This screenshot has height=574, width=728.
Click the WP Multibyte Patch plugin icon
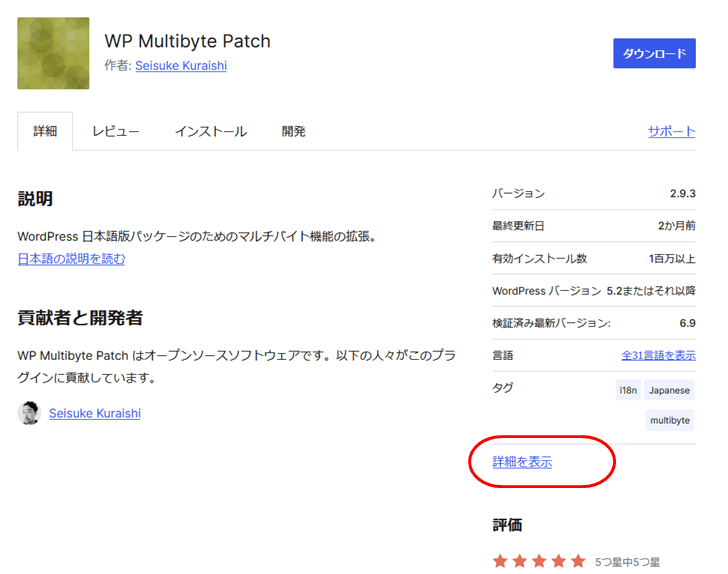[53, 53]
